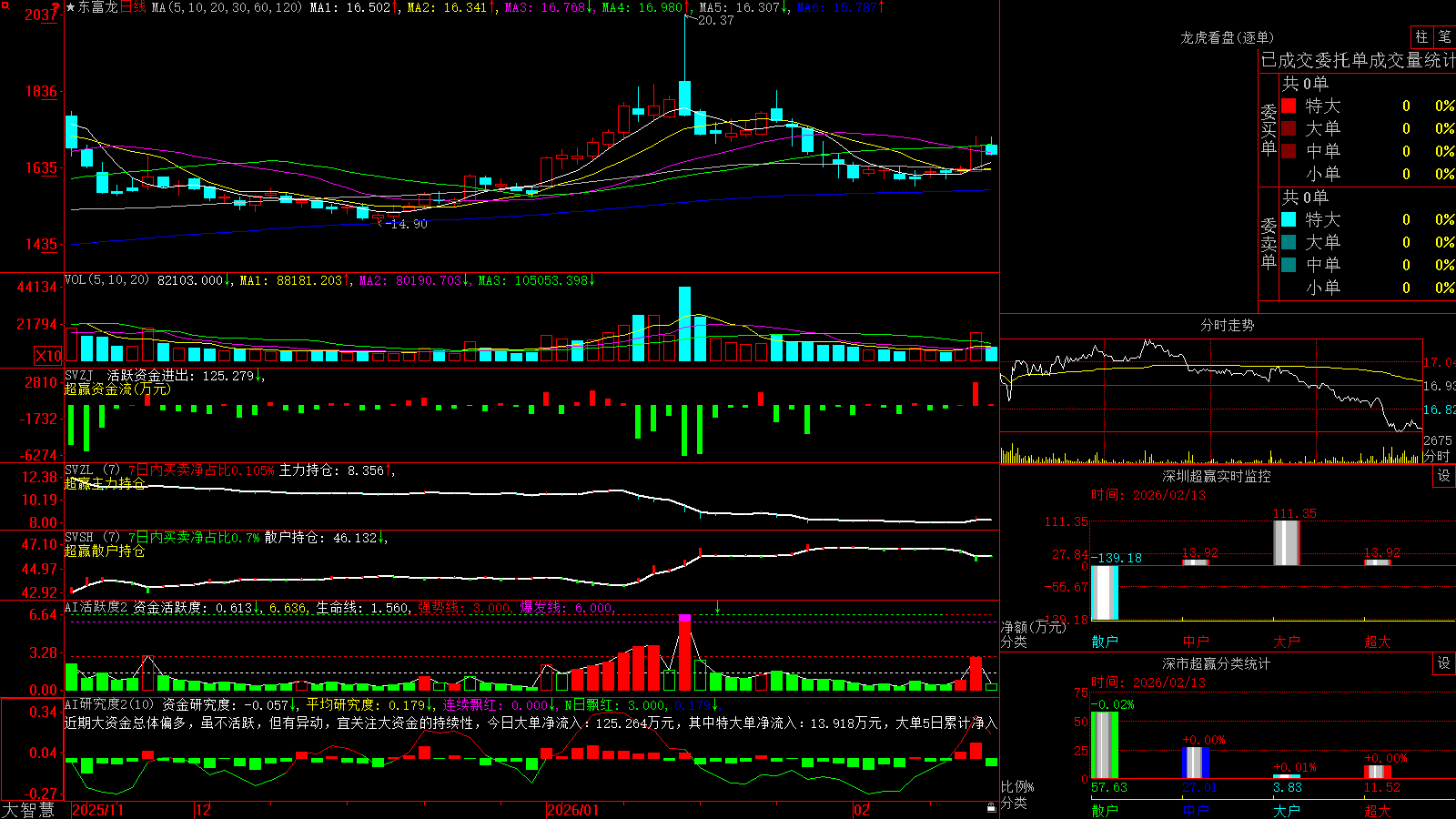Click the MA6: 15.787 value

(837, 7)
